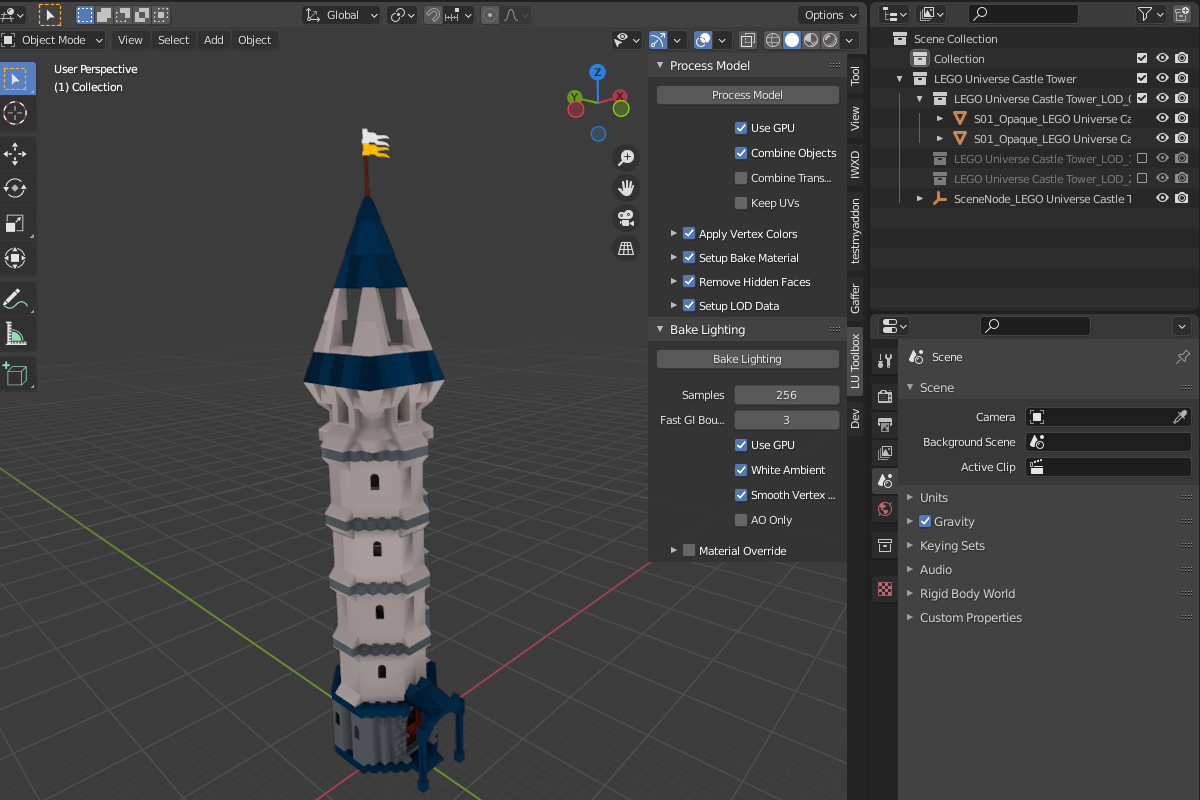Switch to rendered shading mode
Screen dimensions: 1200x800
pos(830,40)
